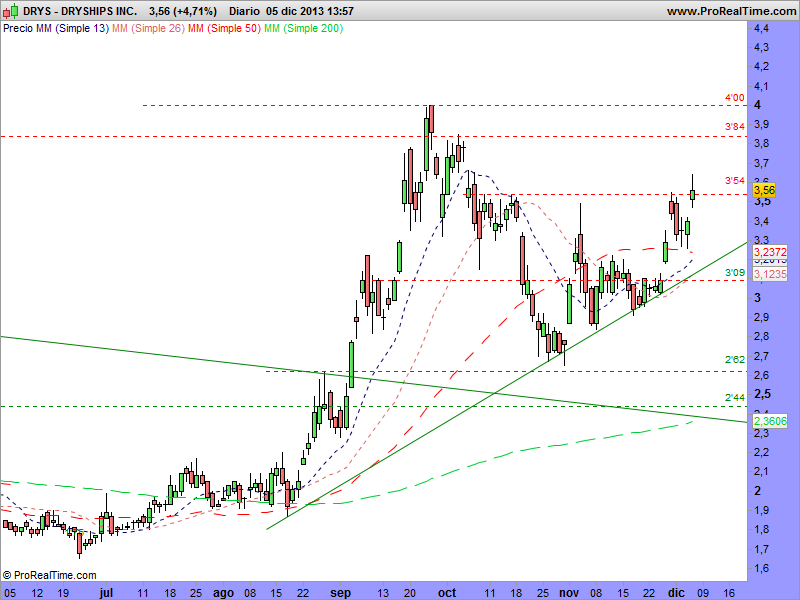
Task: Click the © ProRealTime.com copyright text
Action: [50, 576]
